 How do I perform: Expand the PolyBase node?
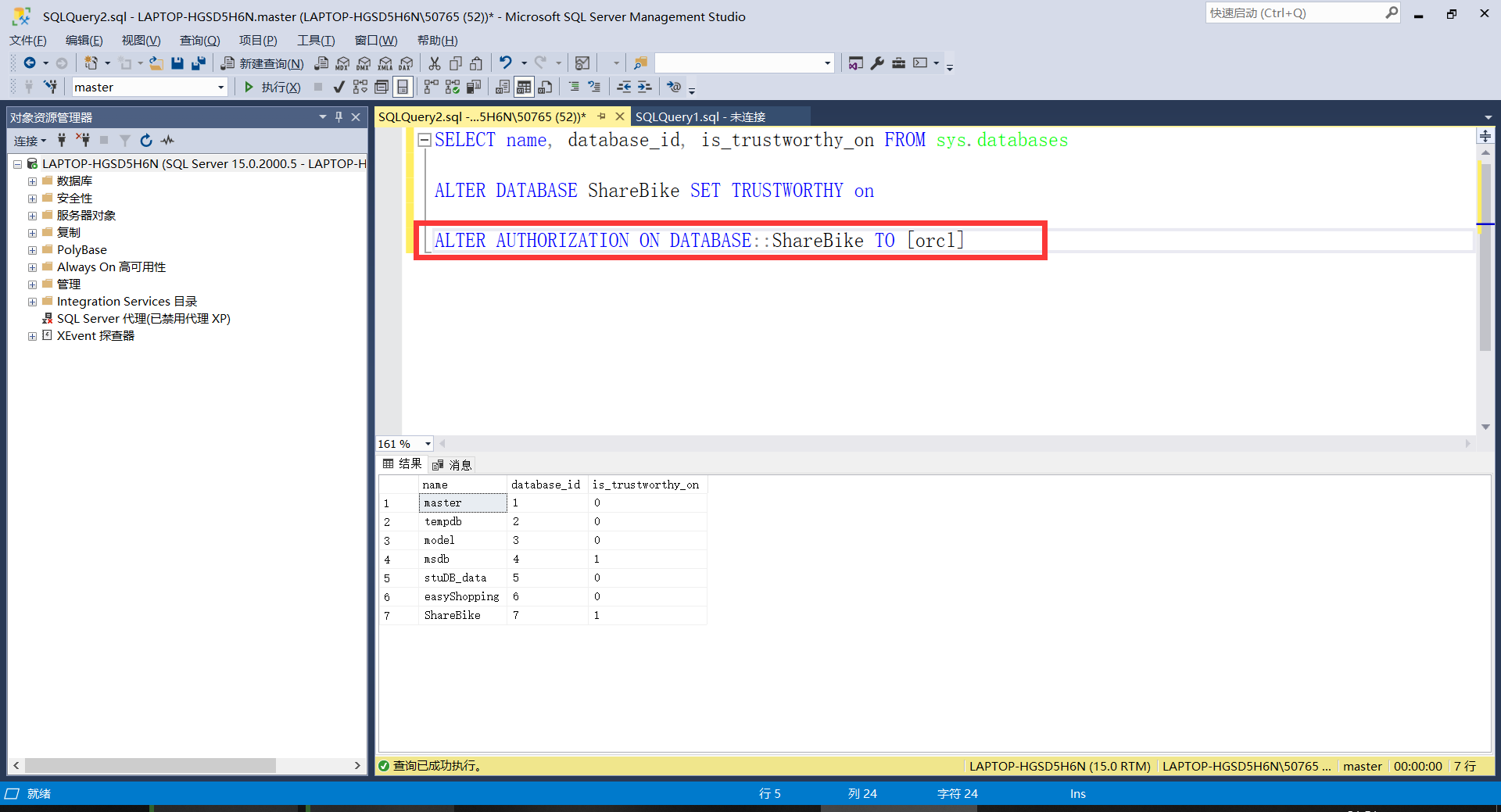[32, 249]
